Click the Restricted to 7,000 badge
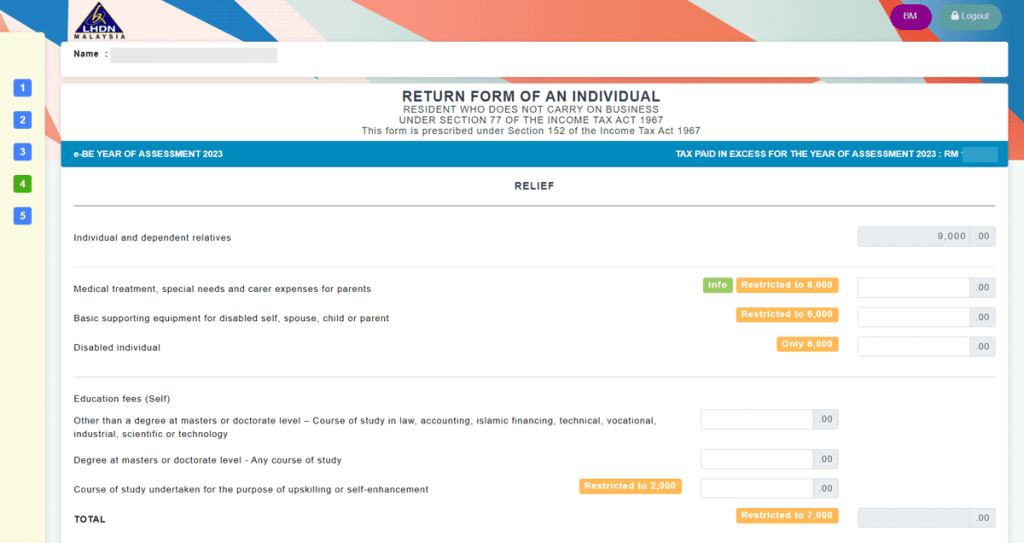This screenshot has height=543, width=1024. (x=787, y=515)
